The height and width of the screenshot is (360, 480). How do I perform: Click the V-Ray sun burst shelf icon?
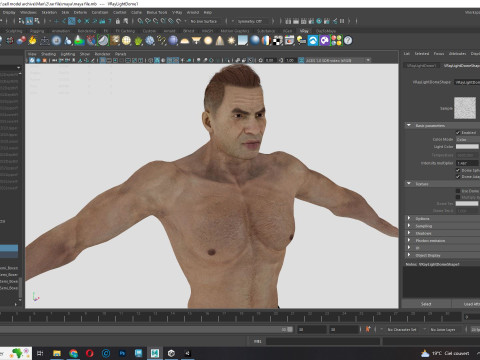231,41
